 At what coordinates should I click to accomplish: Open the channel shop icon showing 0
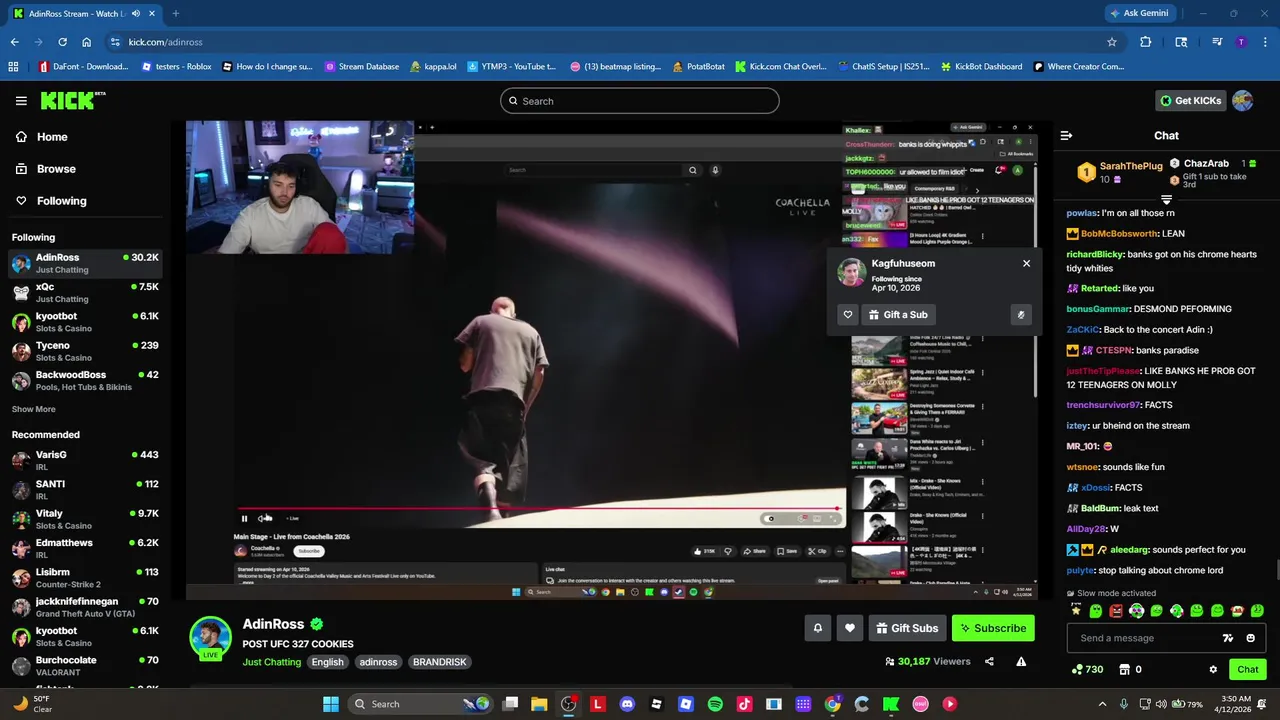[x=1130, y=669]
